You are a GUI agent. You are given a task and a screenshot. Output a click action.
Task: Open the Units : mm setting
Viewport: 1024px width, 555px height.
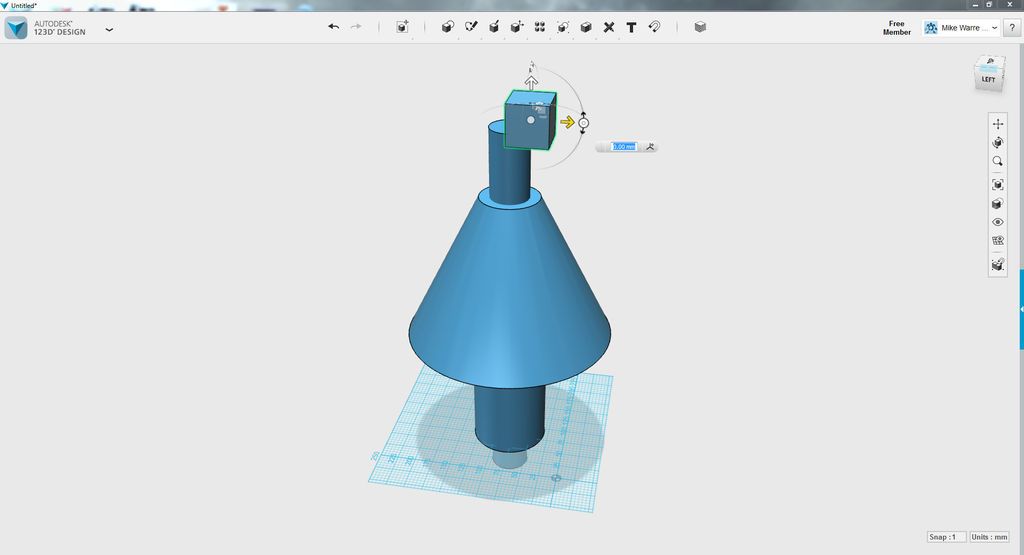click(x=989, y=537)
